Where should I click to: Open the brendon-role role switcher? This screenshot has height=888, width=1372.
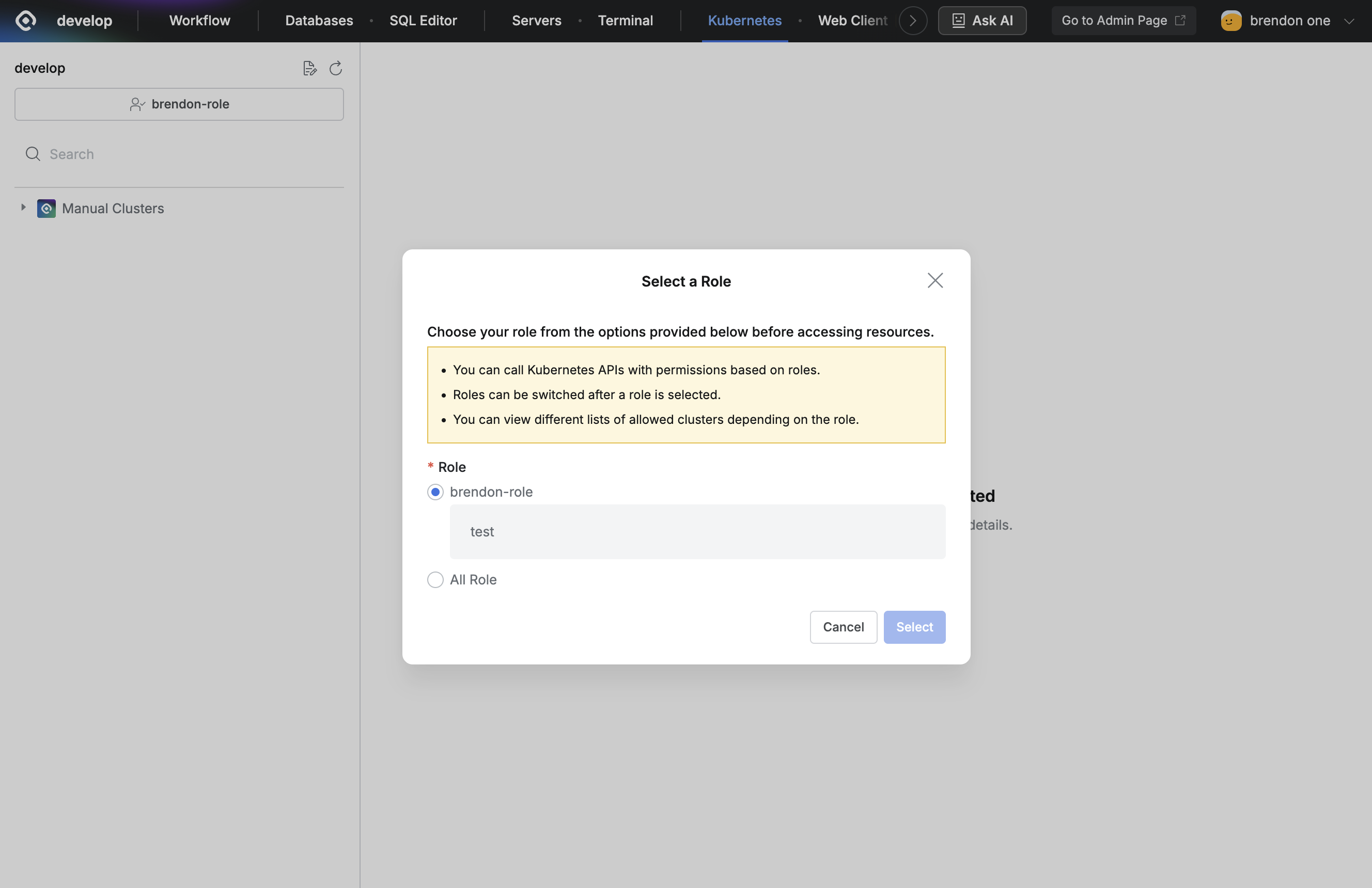click(179, 104)
